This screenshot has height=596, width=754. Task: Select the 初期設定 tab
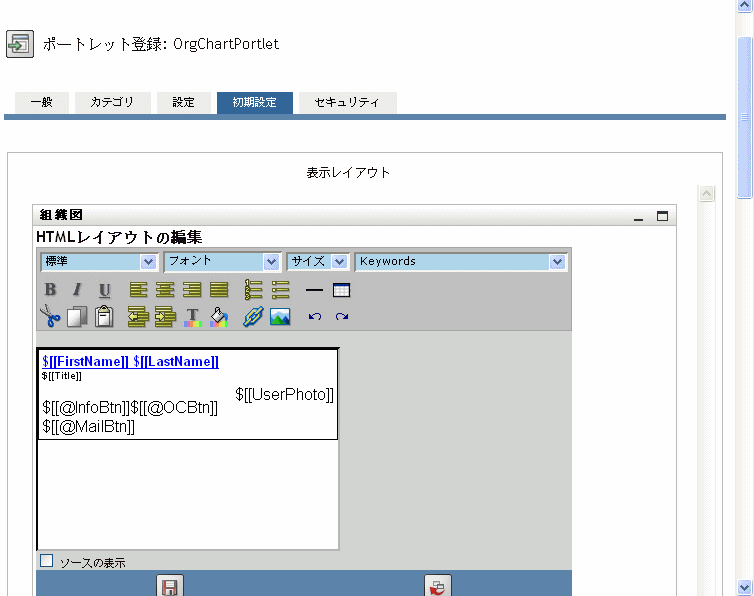click(254, 102)
